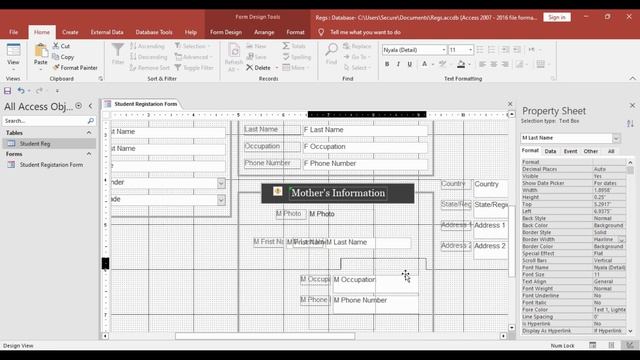Align text left
The height and width of the screenshot is (360, 640).
click(482, 64)
